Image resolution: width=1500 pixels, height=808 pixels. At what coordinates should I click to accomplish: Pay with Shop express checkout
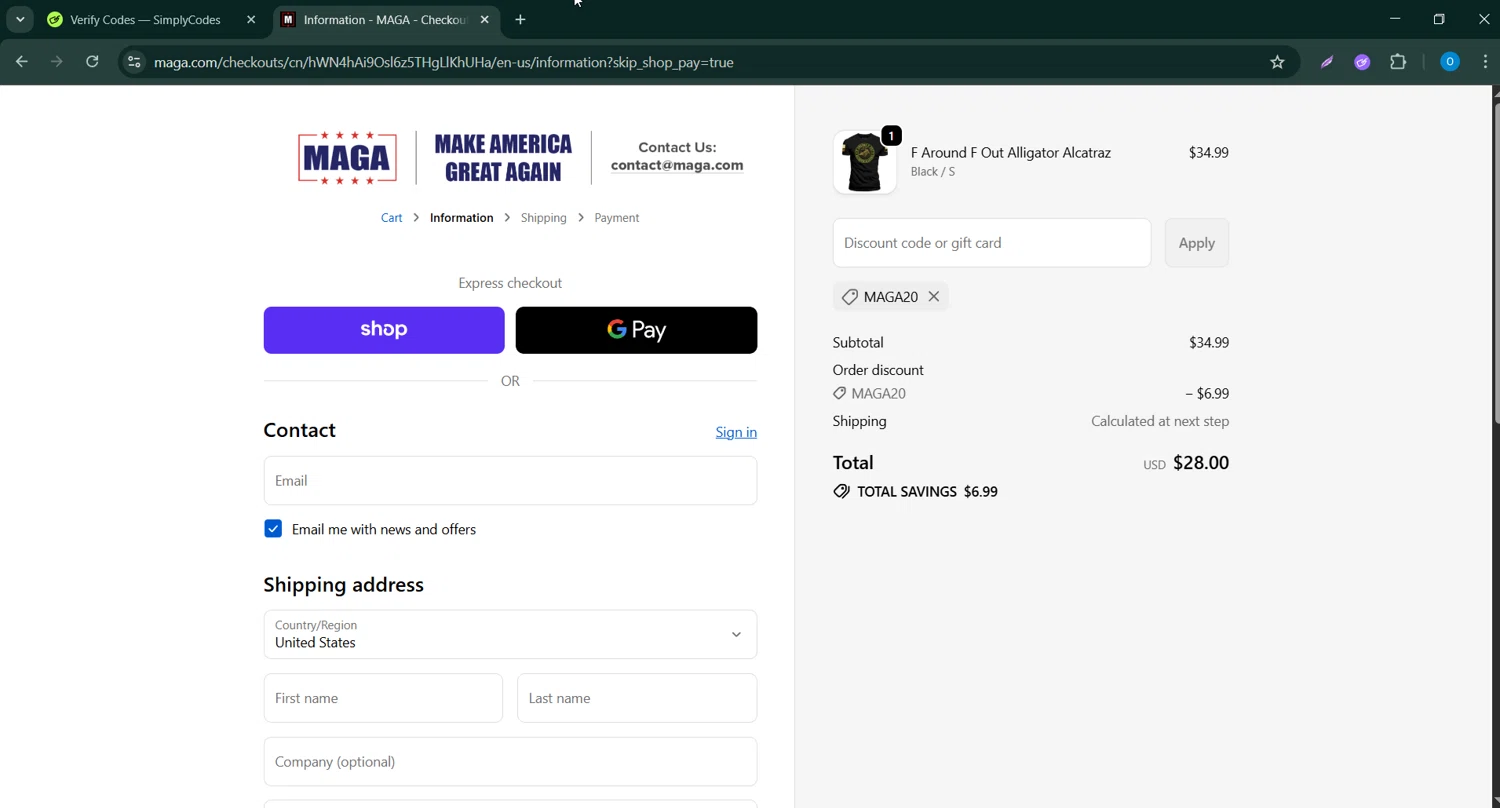point(384,330)
